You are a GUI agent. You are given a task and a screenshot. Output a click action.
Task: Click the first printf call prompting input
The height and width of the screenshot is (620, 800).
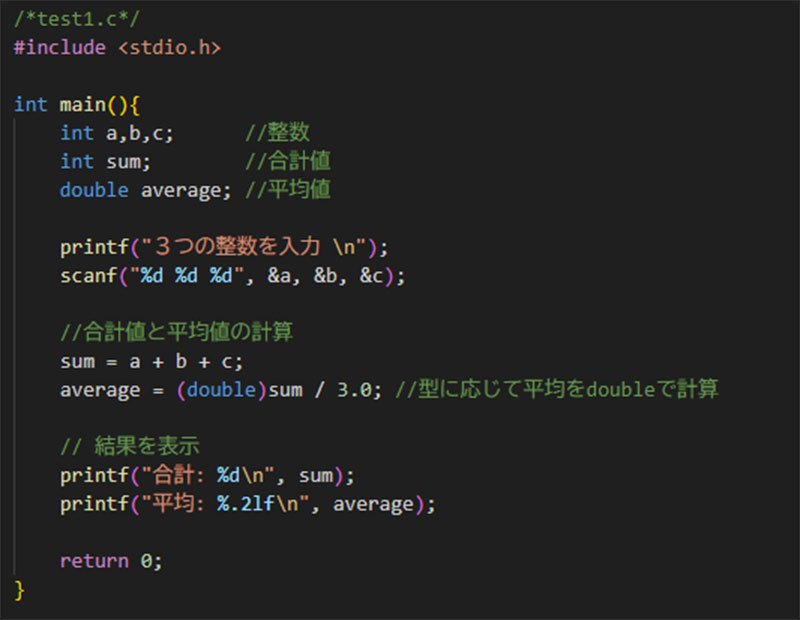224,247
